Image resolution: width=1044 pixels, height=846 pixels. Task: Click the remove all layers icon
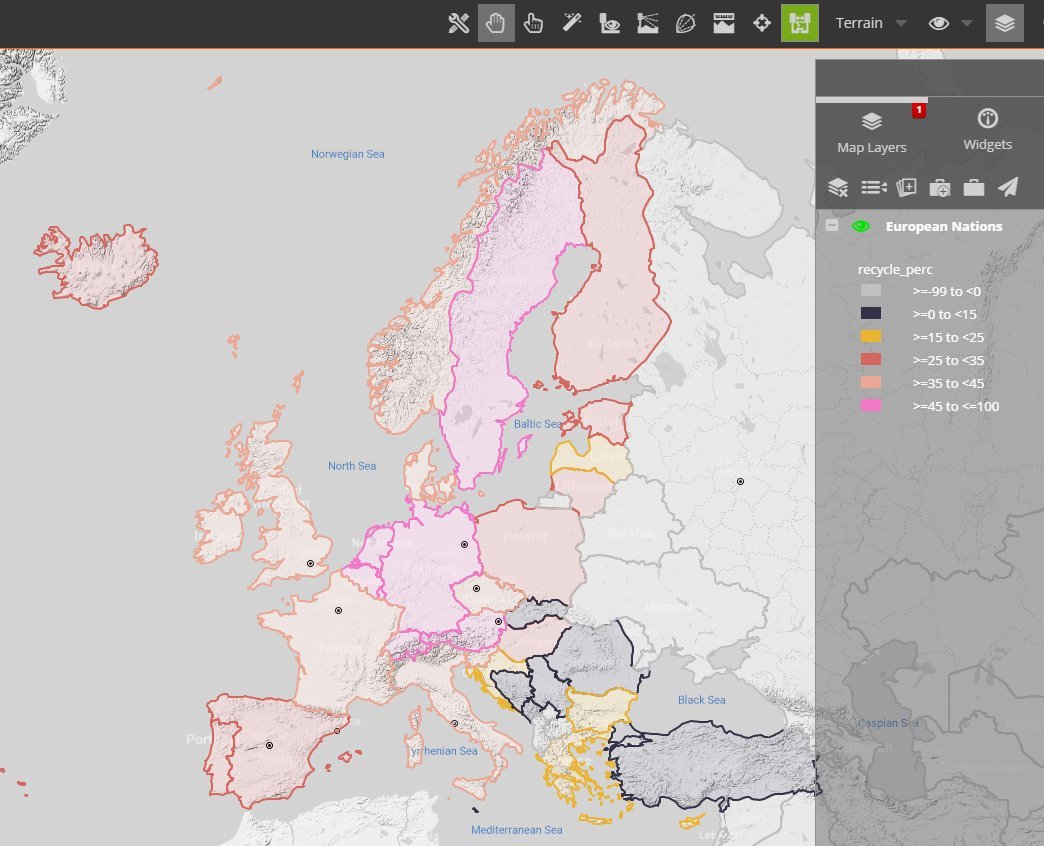839,187
